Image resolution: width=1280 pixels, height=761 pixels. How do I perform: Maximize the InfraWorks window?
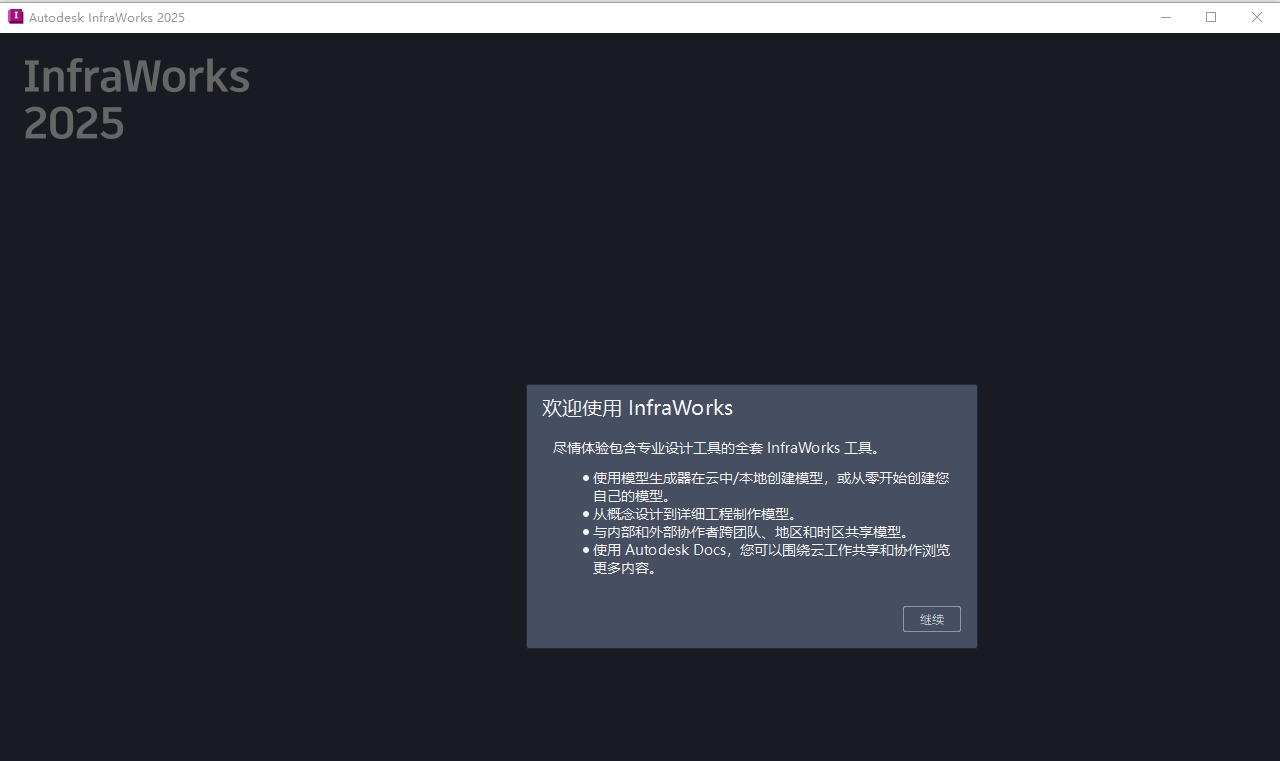point(1211,17)
